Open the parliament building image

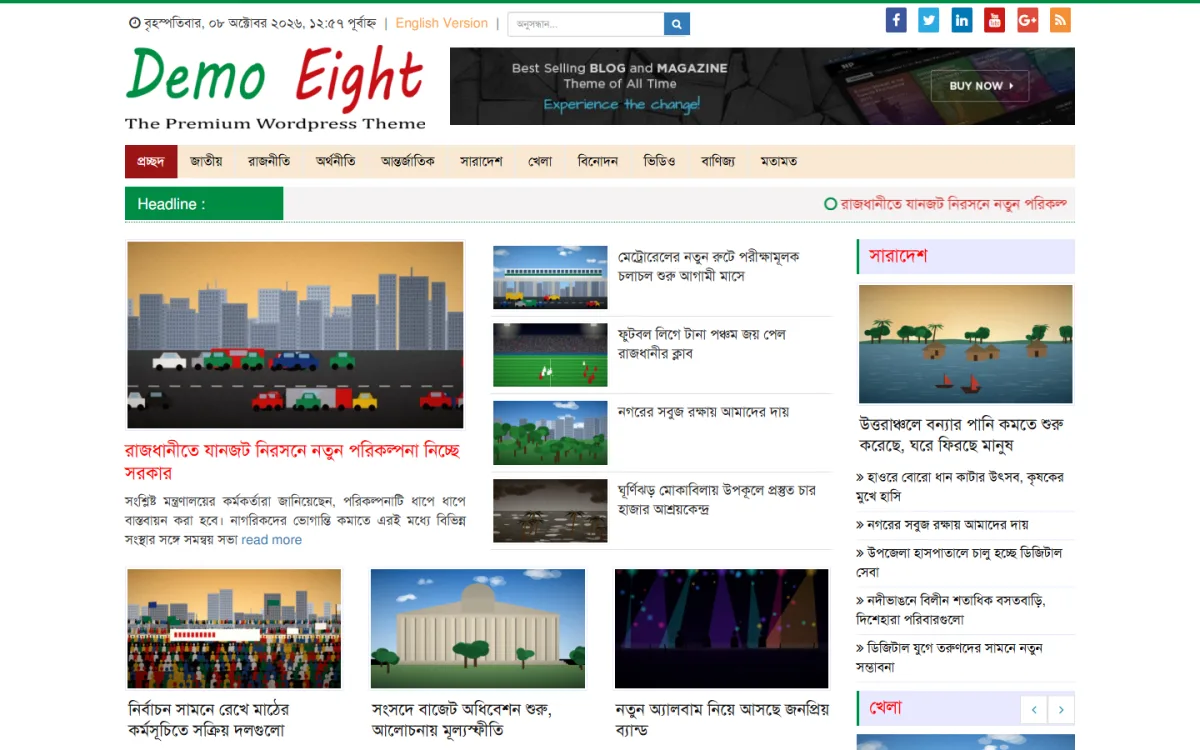[478, 628]
